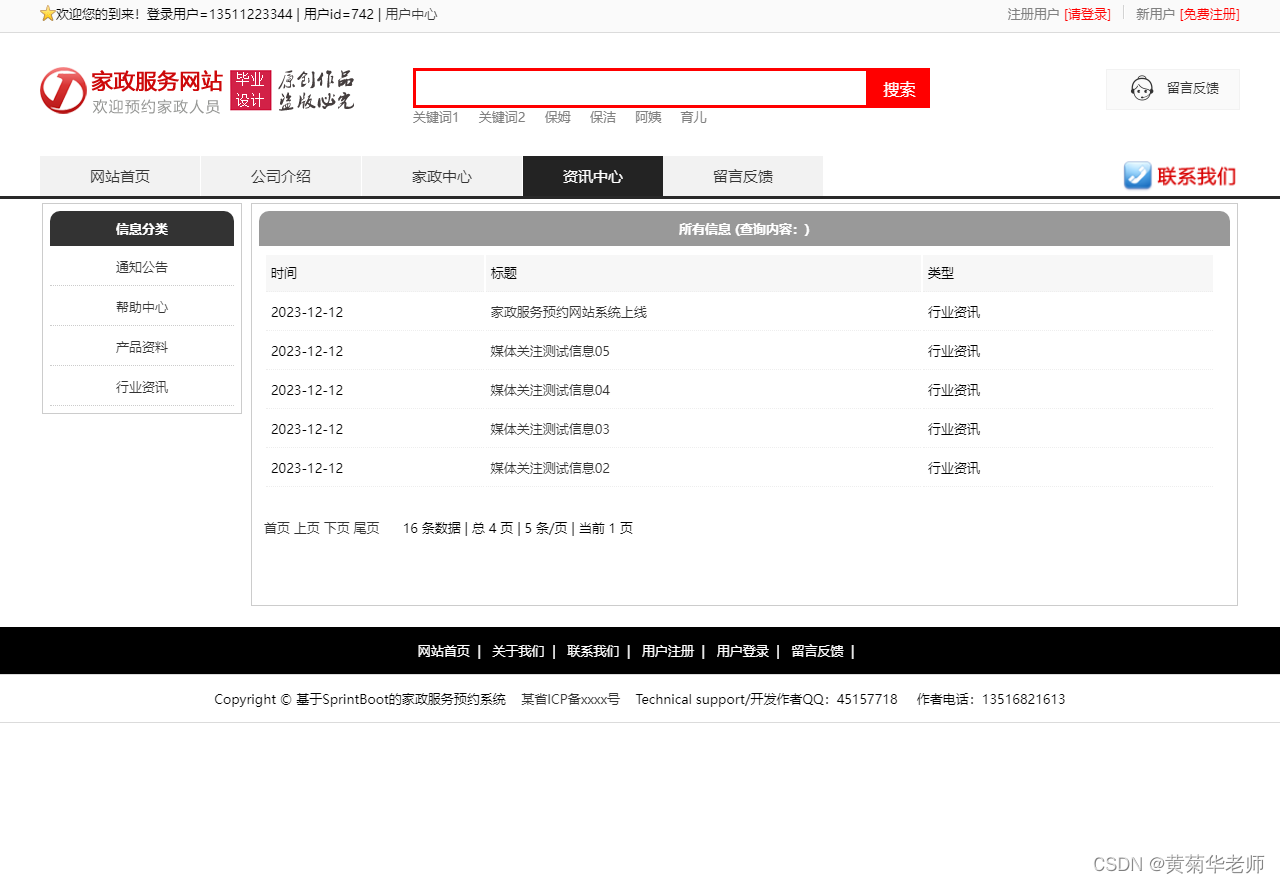
Task: Click the red 搜索 button
Action: (899, 88)
